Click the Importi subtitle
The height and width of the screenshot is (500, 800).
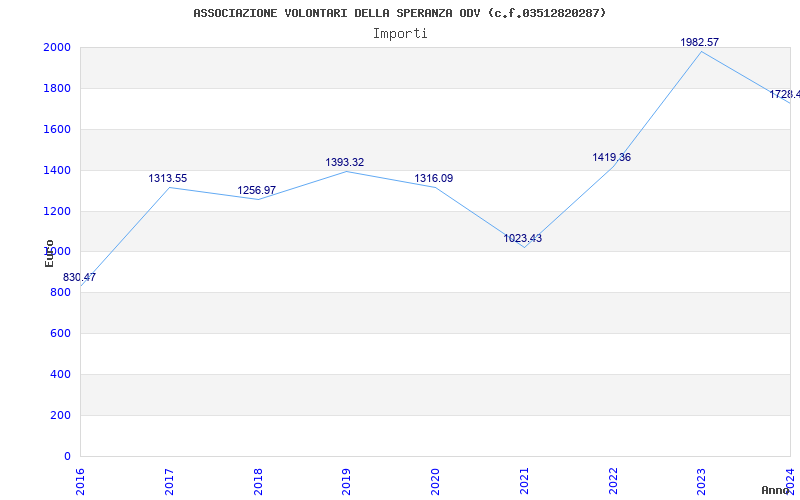pyautogui.click(x=400, y=34)
